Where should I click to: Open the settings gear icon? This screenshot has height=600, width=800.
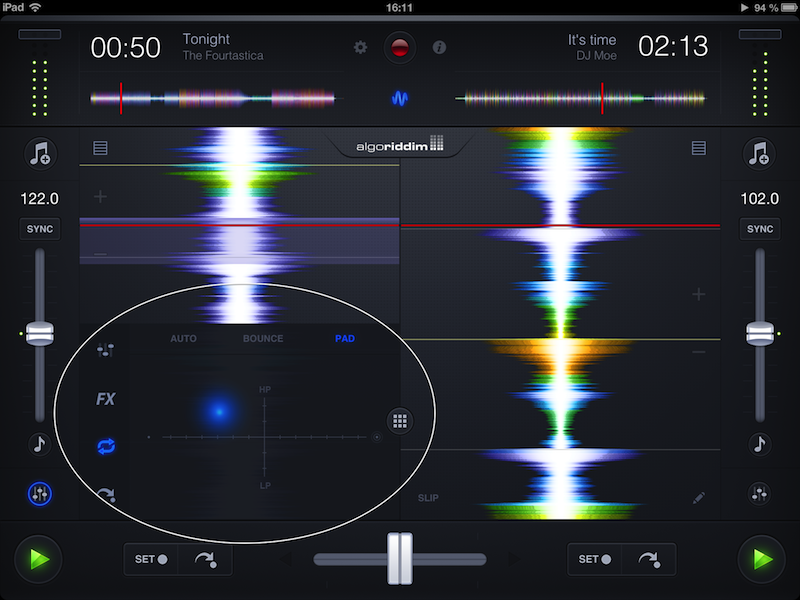pos(361,47)
